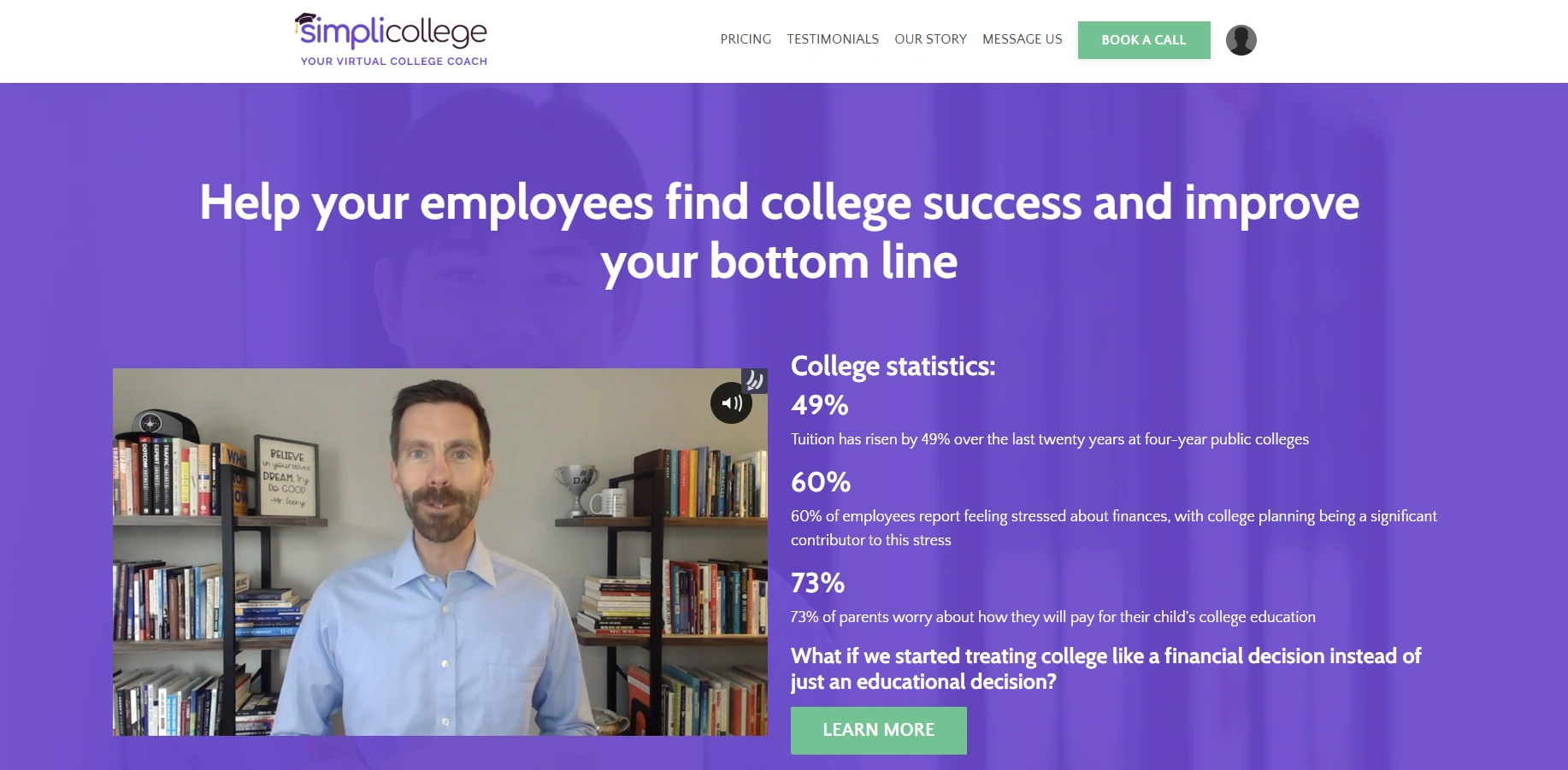Select Message Us in the navigation
The height and width of the screenshot is (770, 1568).
(x=1022, y=39)
